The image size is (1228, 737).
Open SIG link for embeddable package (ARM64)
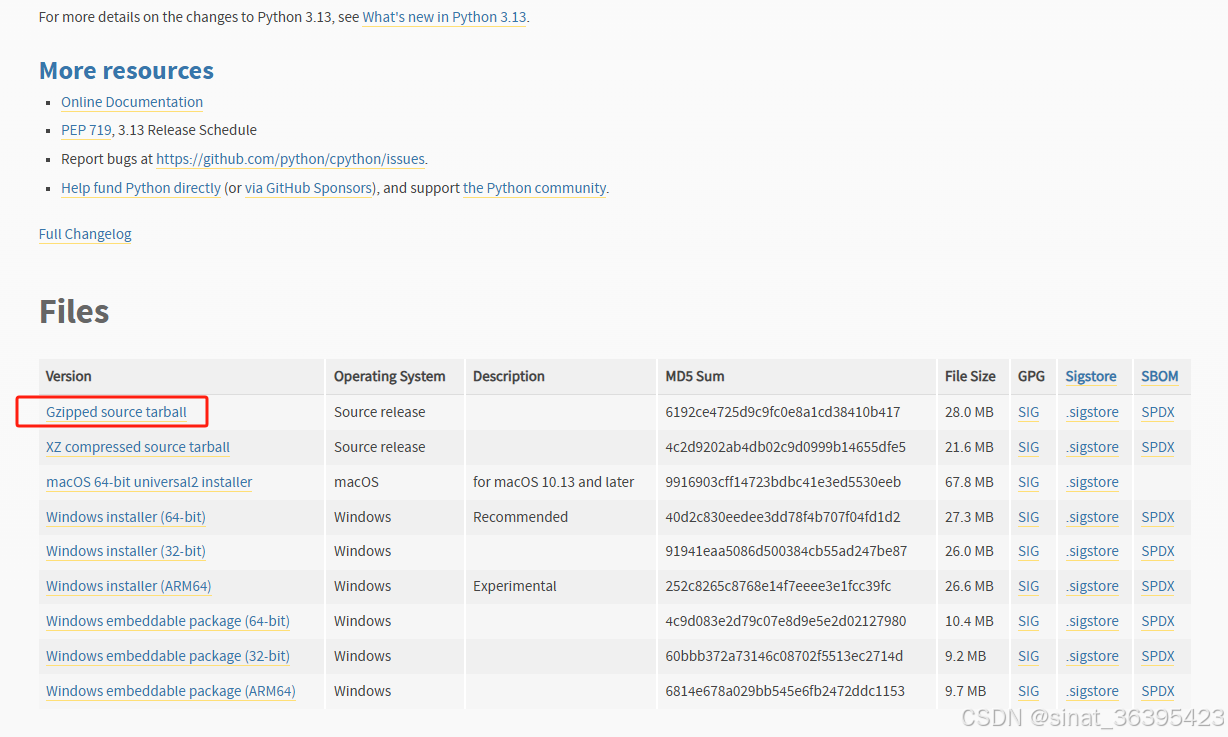[1029, 691]
